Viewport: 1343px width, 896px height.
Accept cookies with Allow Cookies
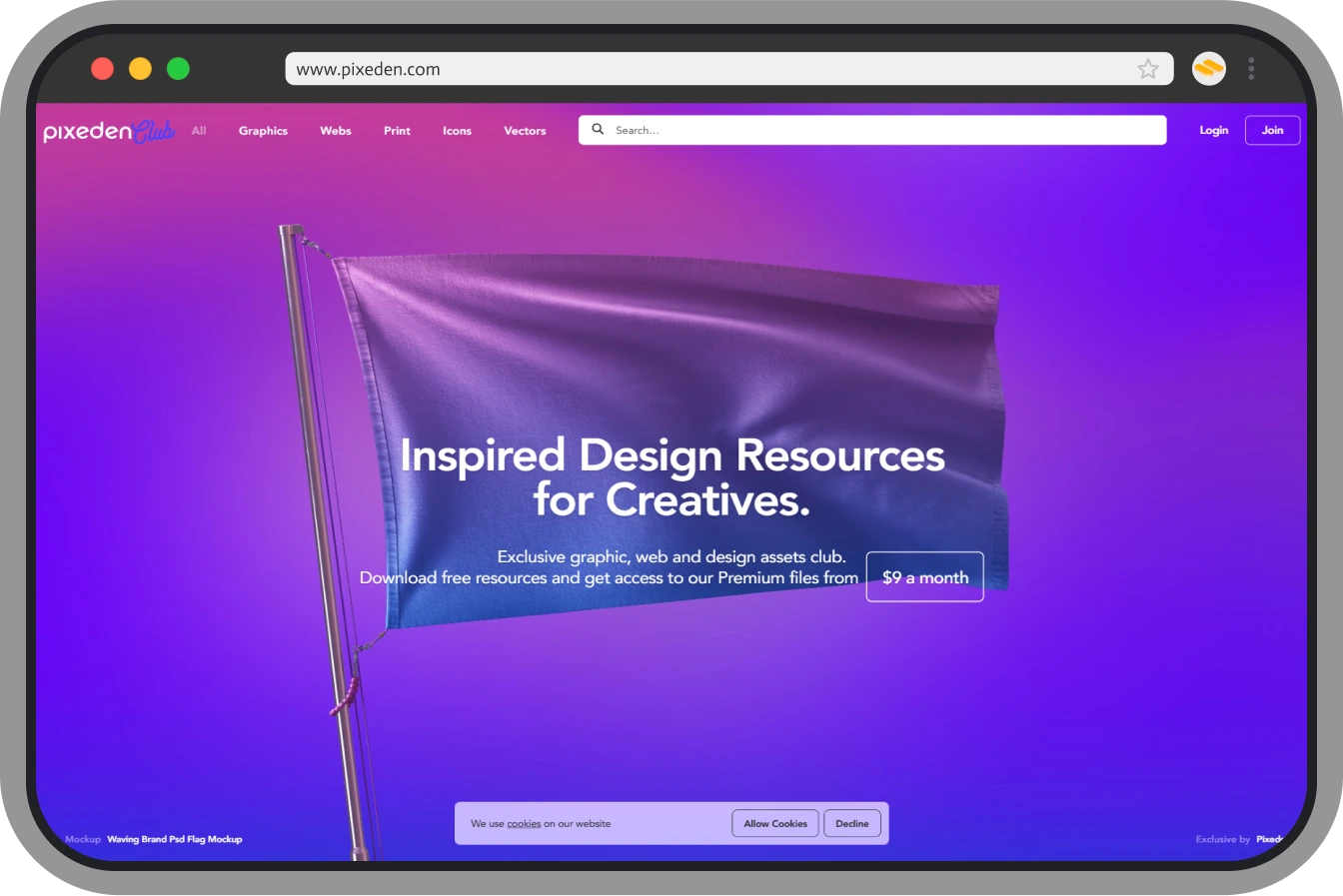tap(774, 823)
